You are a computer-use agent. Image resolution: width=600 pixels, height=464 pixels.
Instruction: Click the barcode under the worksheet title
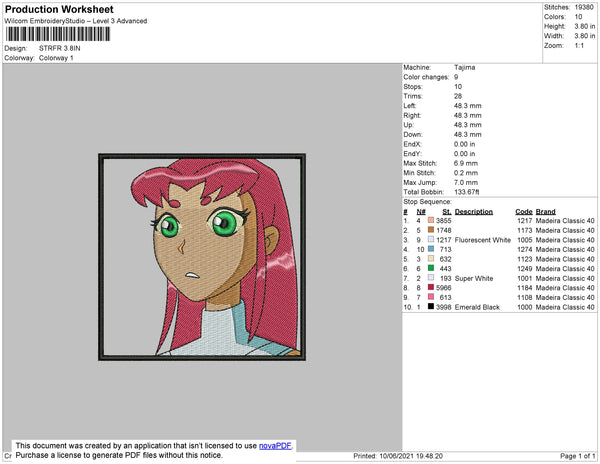coord(58,34)
